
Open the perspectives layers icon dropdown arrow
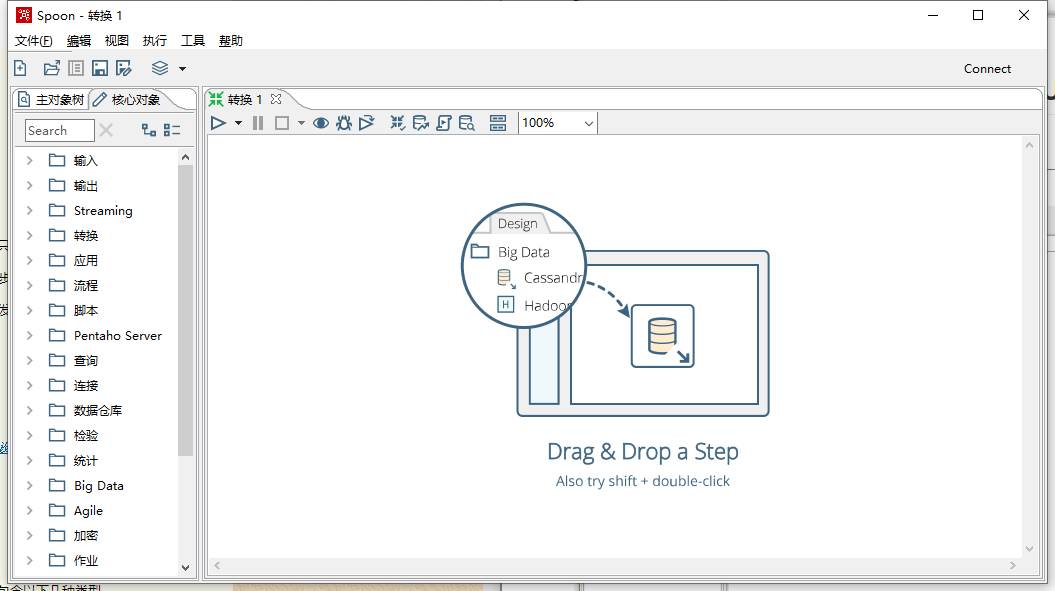tap(182, 69)
